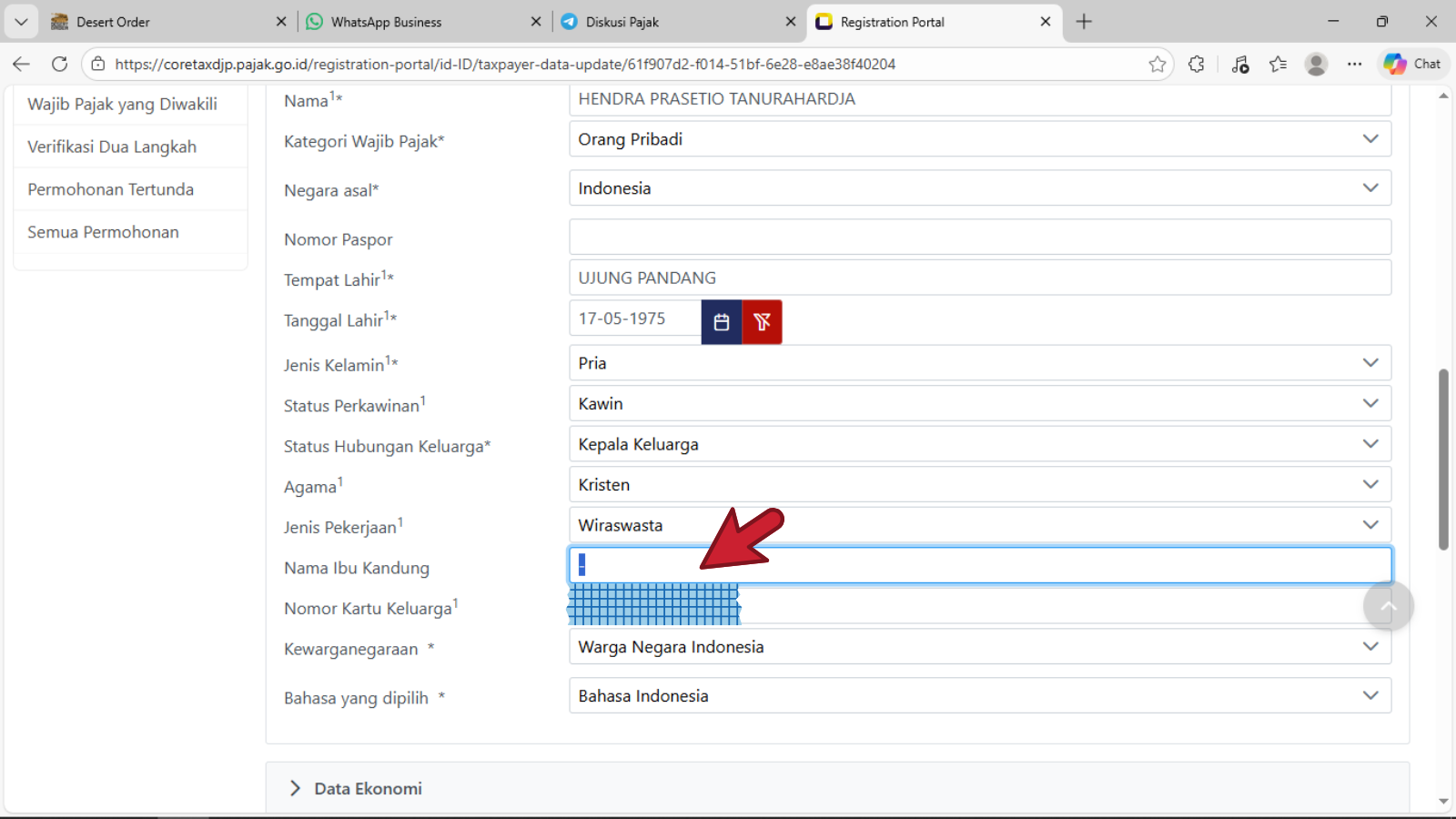The image size is (1456, 819).
Task: Open the Jenis Pekerjaan dropdown
Action: click(979, 525)
